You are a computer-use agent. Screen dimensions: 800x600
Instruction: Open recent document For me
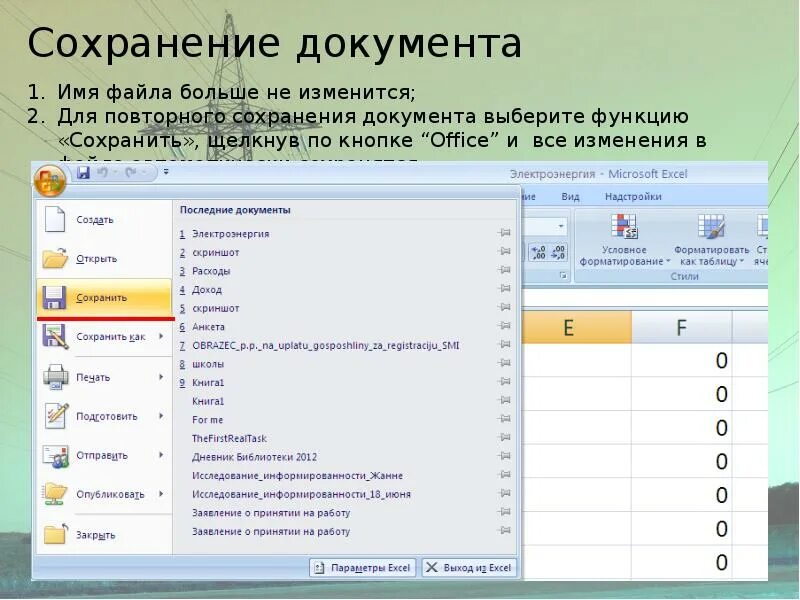pyautogui.click(x=345, y=419)
